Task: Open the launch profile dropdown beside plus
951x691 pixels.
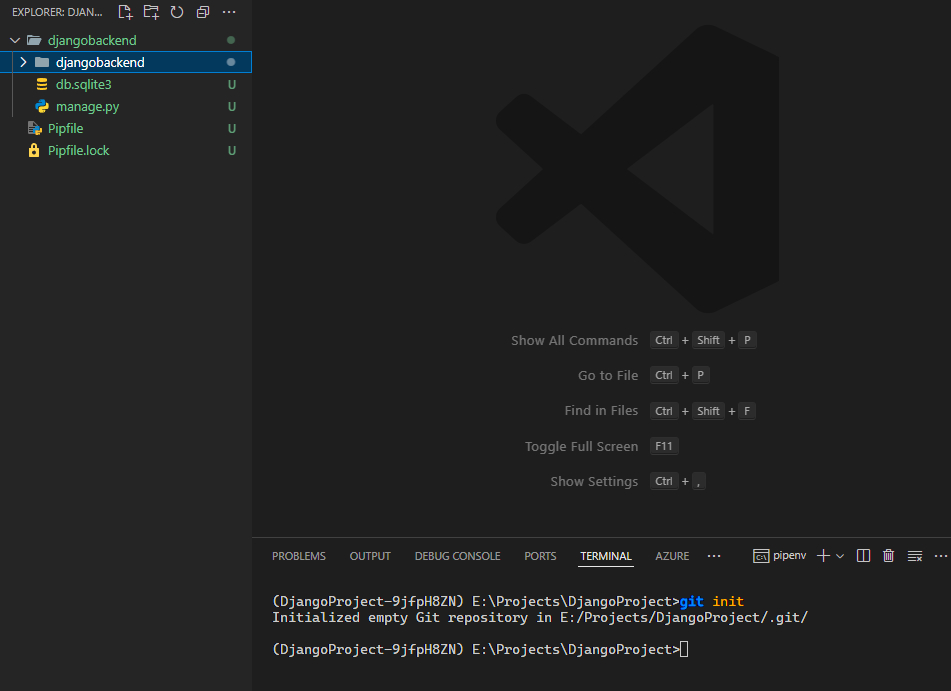Action: pyautogui.click(x=840, y=556)
